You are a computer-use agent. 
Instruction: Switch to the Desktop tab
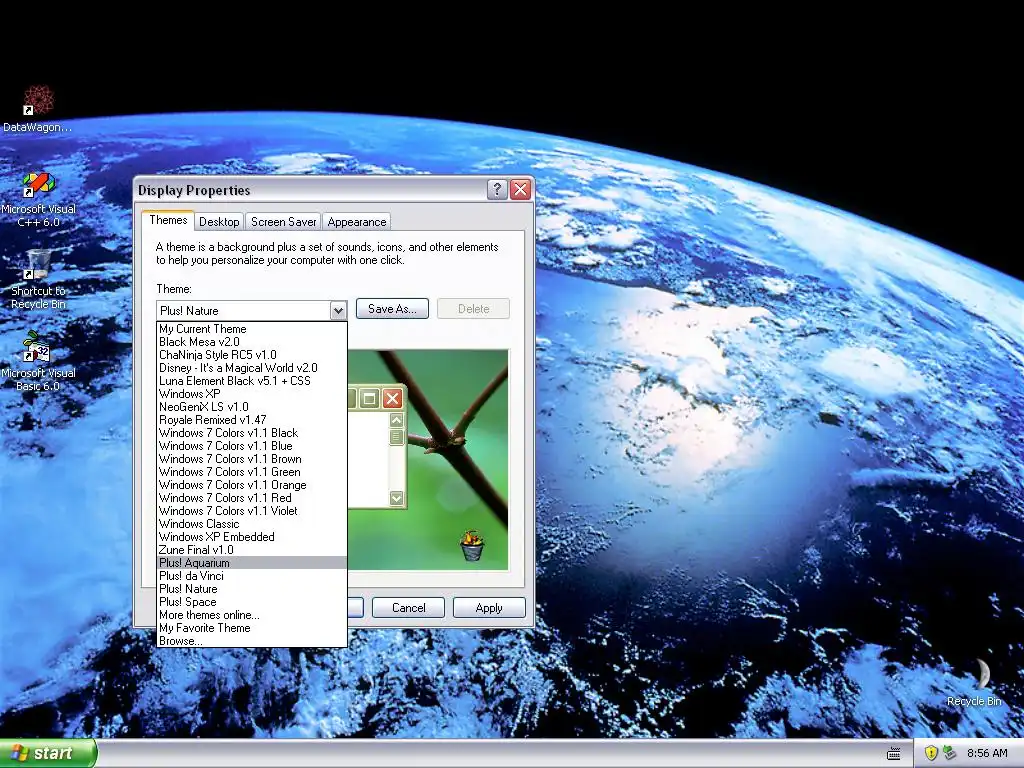(x=219, y=222)
